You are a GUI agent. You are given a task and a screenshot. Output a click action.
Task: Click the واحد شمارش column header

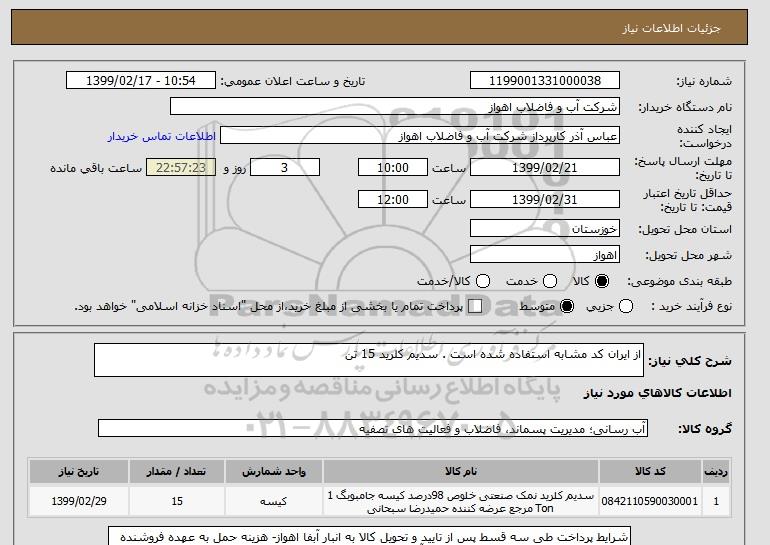pos(274,471)
